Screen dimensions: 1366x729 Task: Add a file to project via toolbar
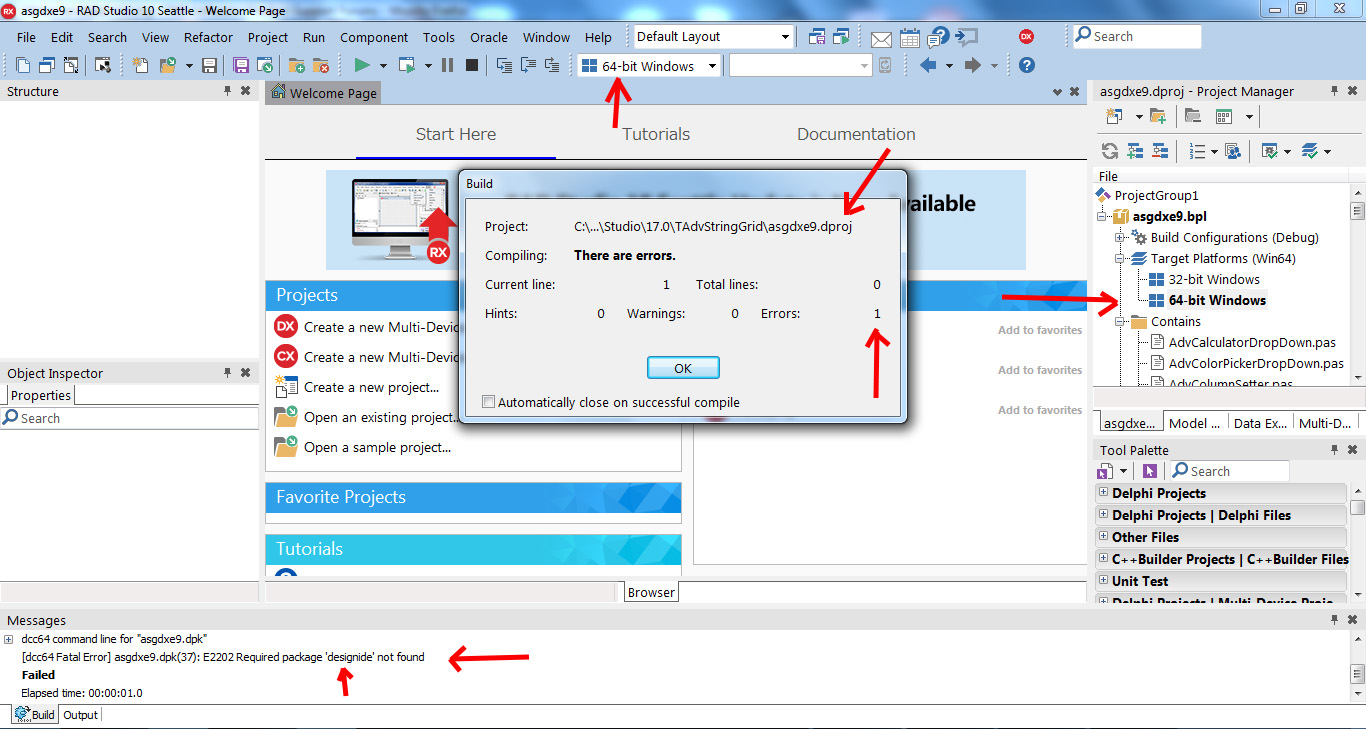297,66
